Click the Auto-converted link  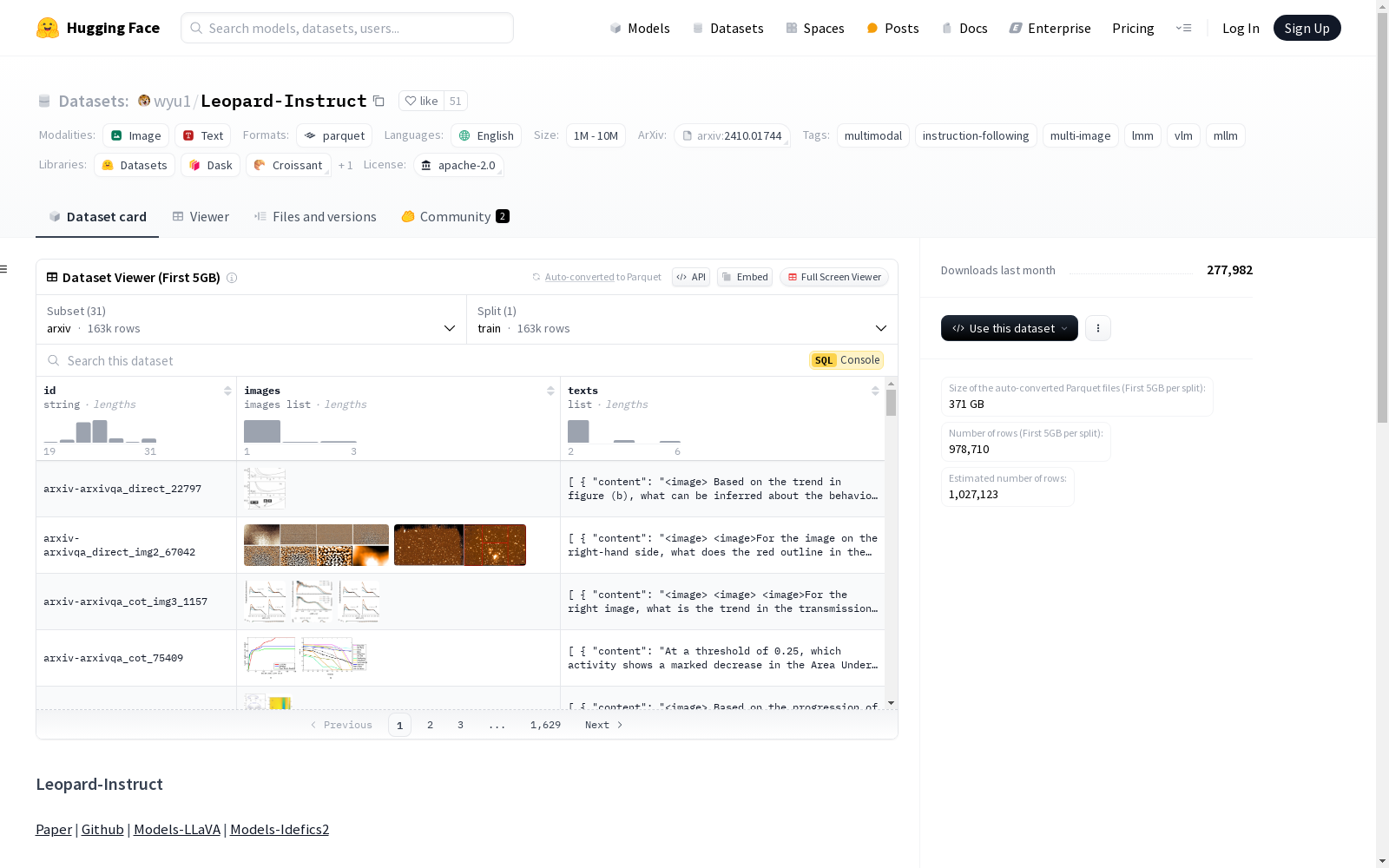pos(580,277)
